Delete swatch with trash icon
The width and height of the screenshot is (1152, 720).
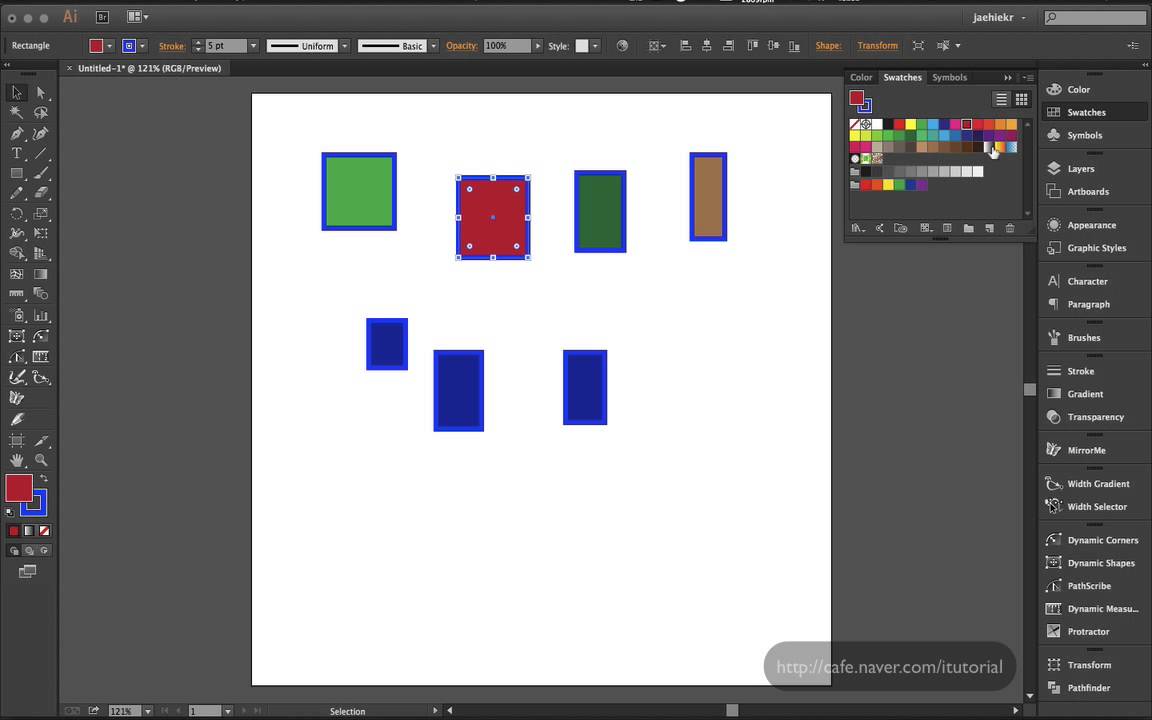click(x=1010, y=228)
